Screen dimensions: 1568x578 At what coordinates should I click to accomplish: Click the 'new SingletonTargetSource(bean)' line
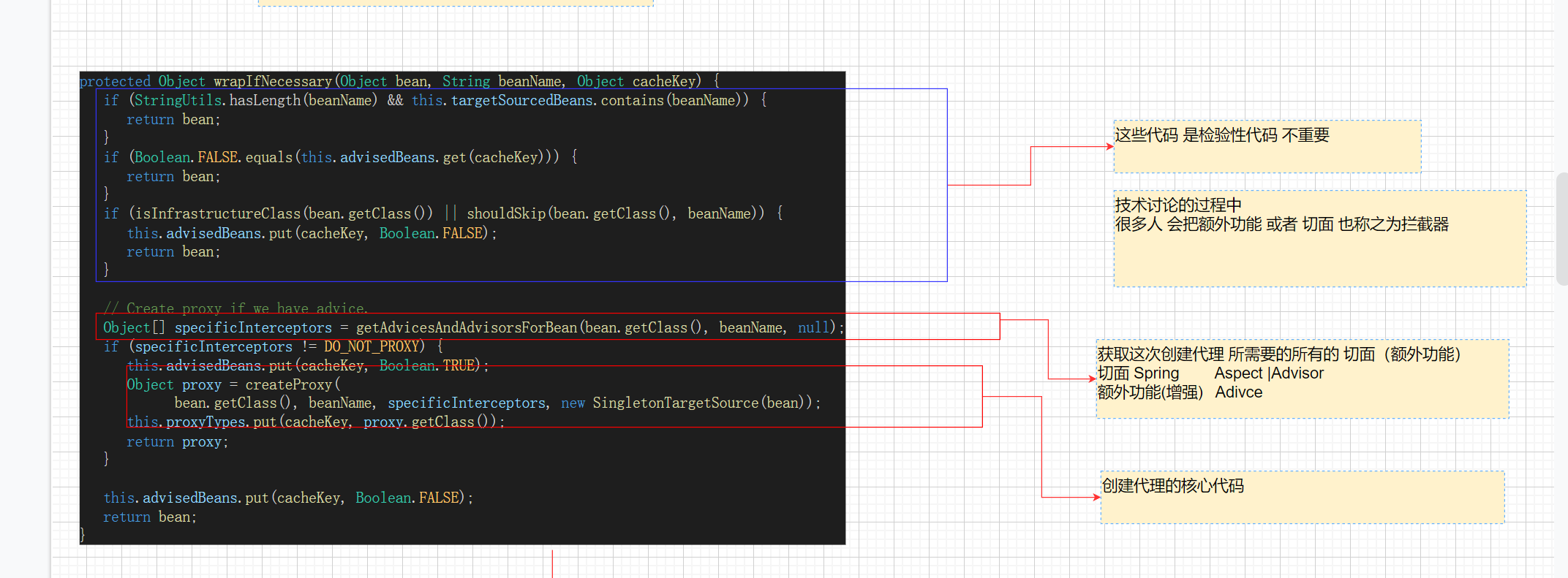497,403
